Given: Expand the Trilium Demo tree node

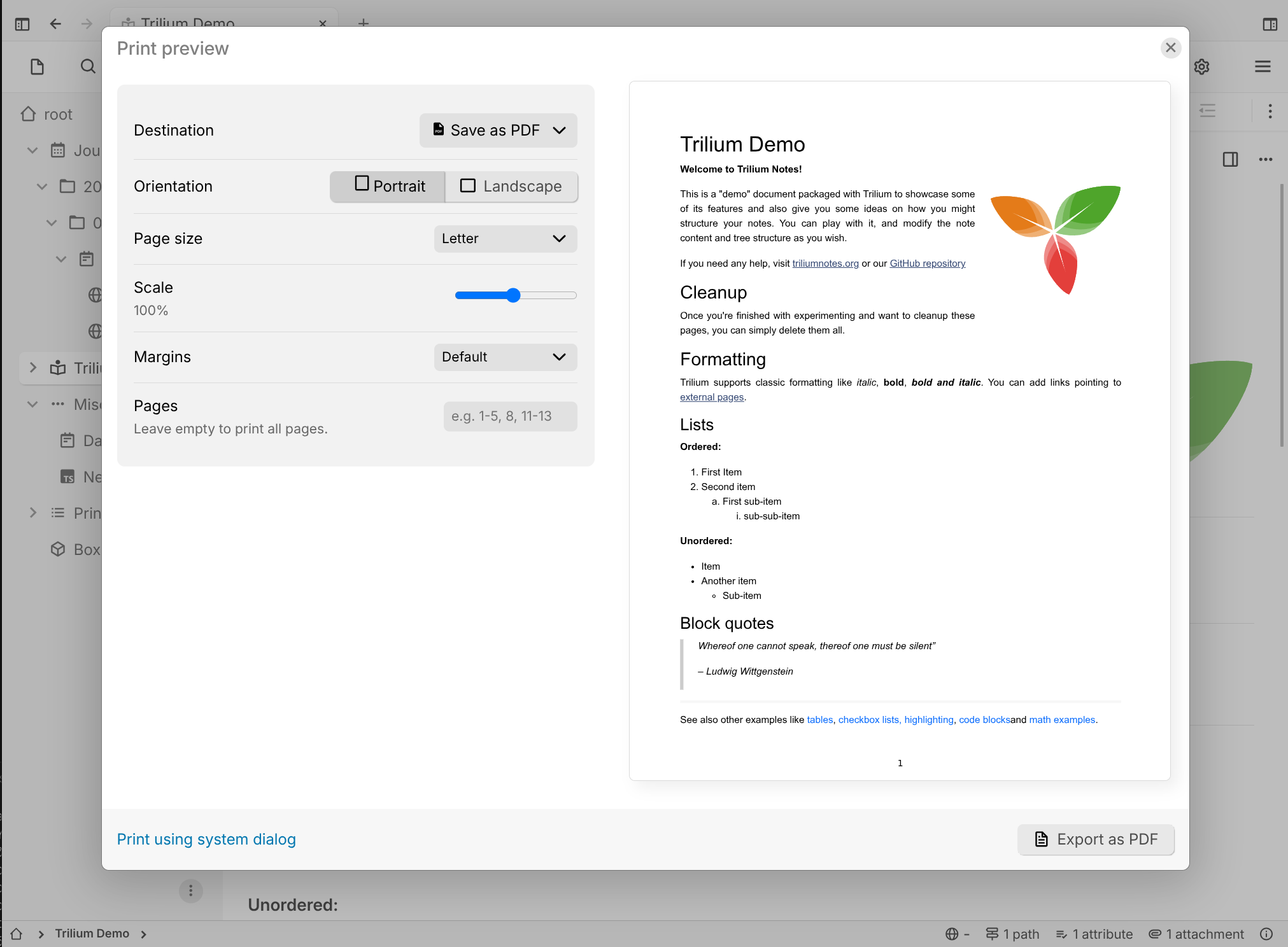Looking at the screenshot, I should point(32,368).
